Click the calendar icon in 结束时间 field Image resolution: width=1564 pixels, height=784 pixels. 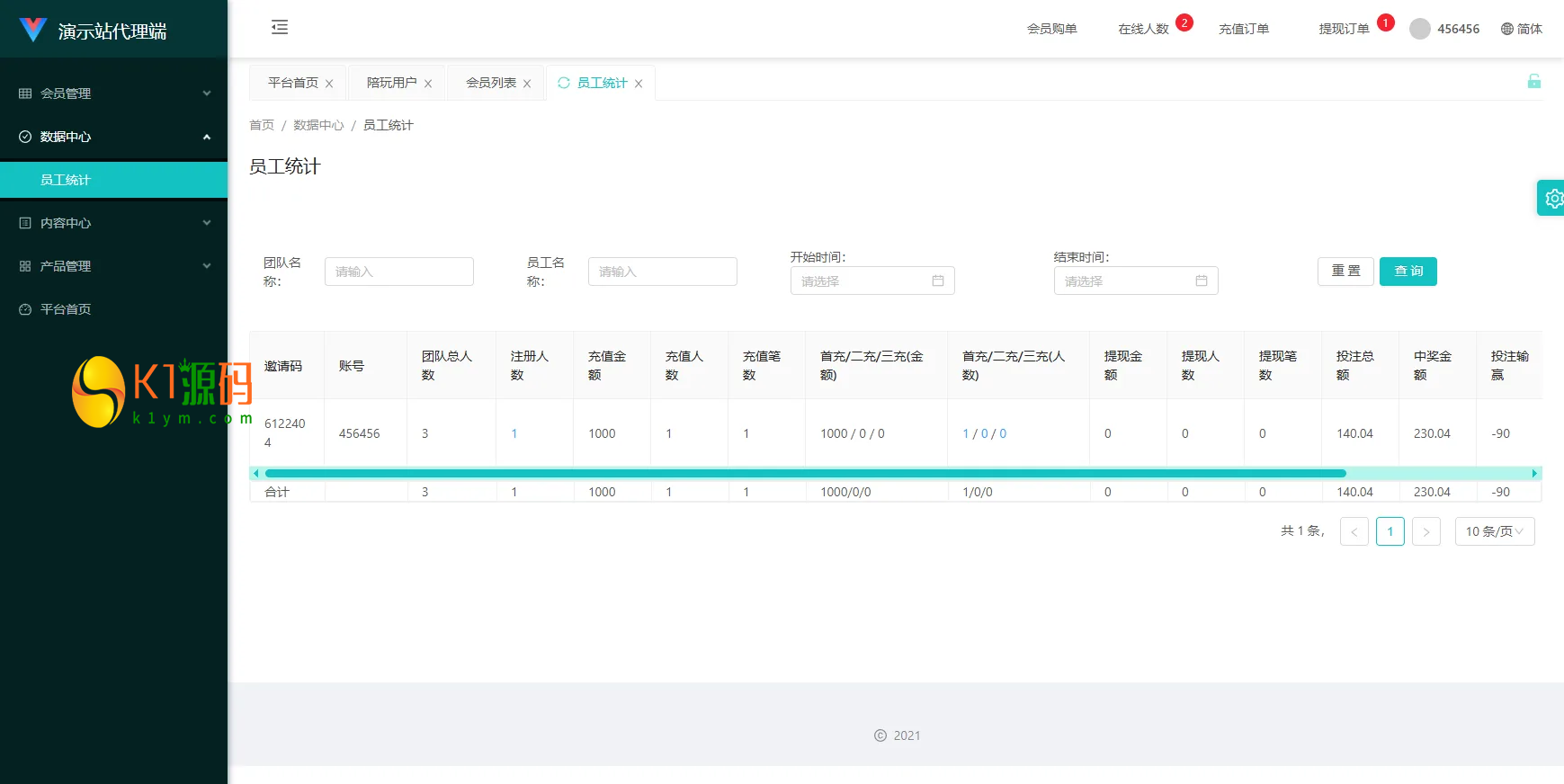(x=1202, y=281)
